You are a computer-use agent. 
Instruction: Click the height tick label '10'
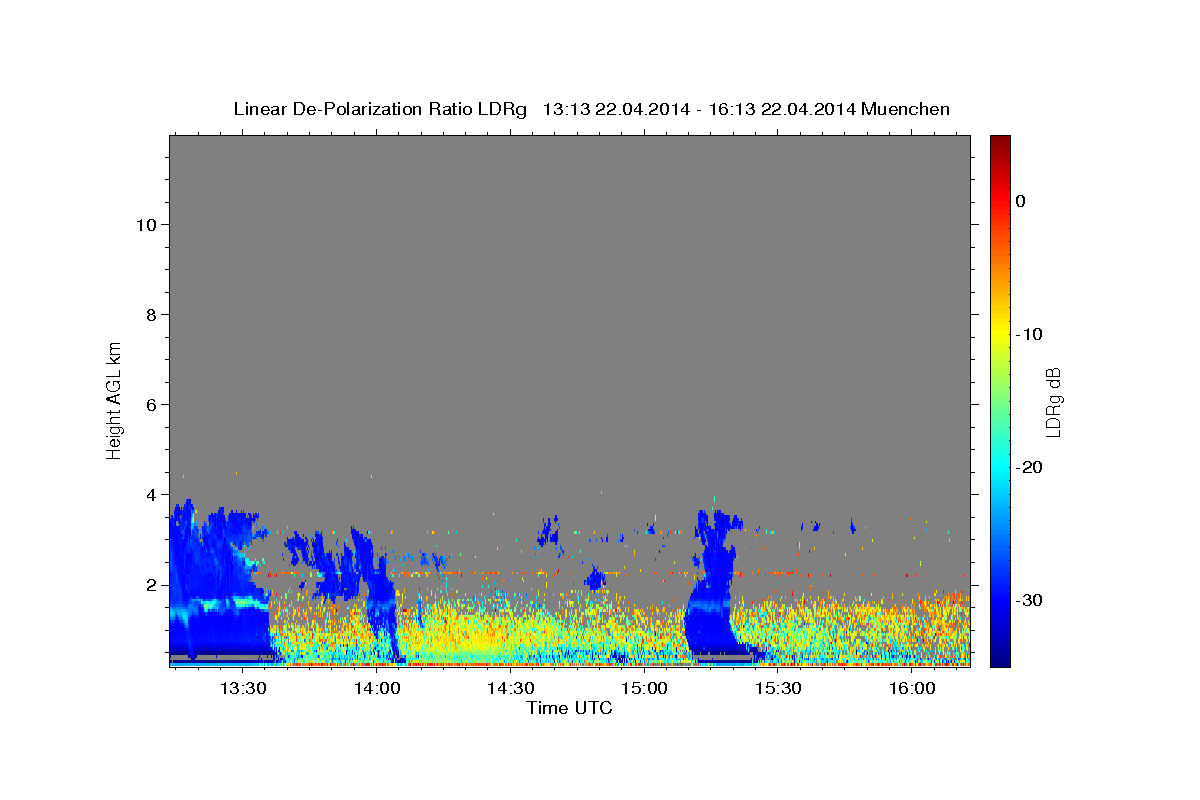[145, 224]
